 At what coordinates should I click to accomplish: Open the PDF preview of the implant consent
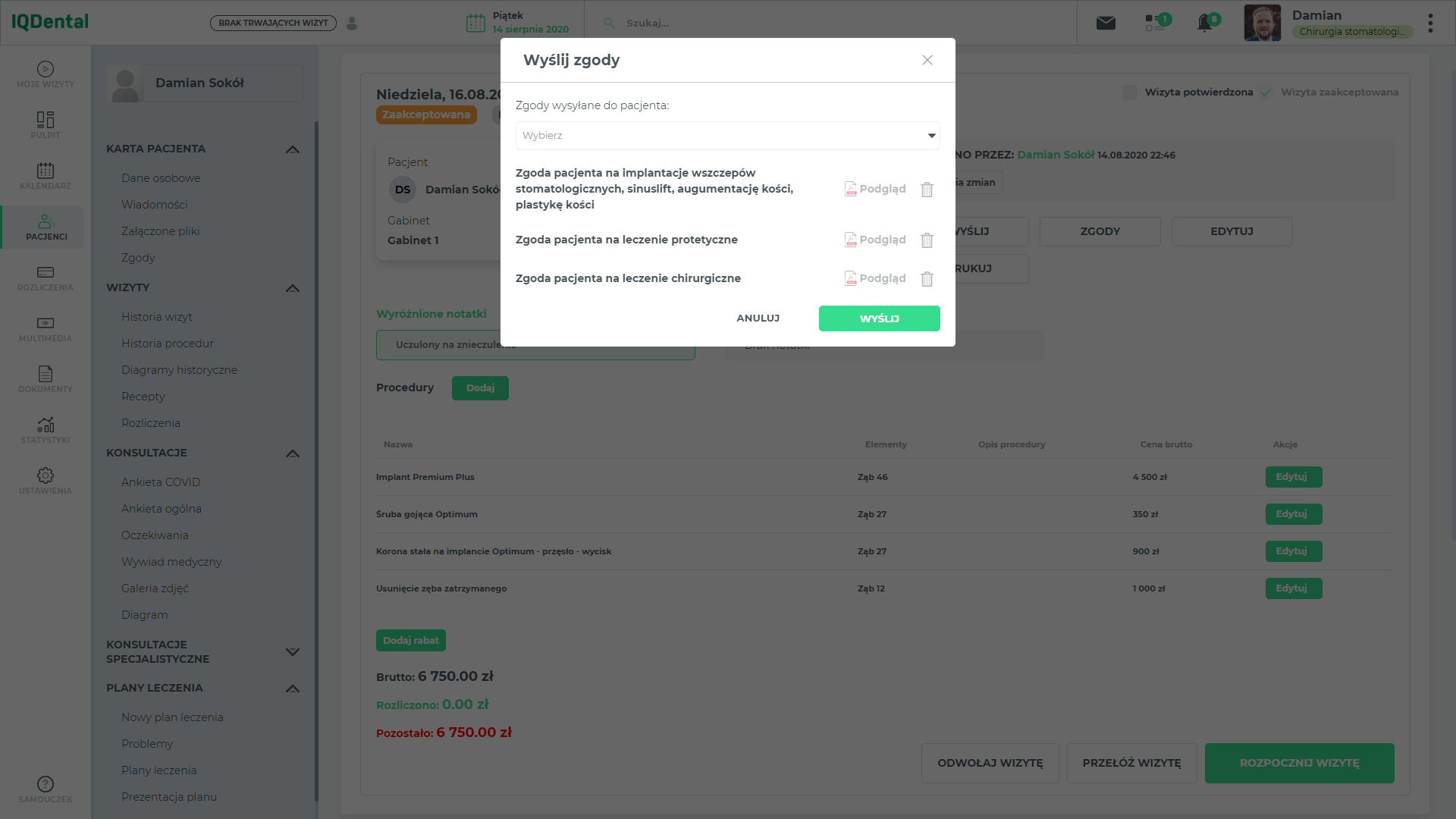(x=875, y=189)
